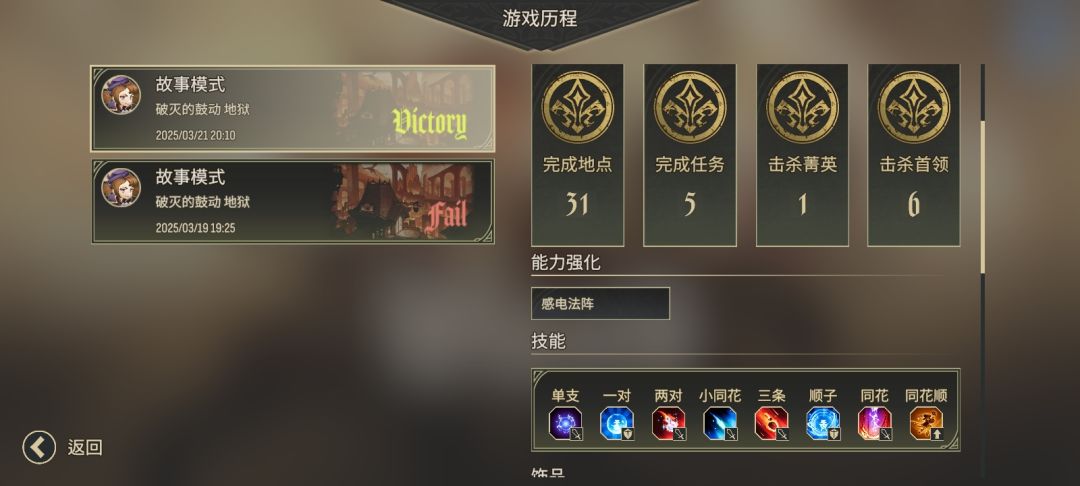This screenshot has height=486, width=1080.
Task: Select the 单支 skill icon
Action: 565,423
